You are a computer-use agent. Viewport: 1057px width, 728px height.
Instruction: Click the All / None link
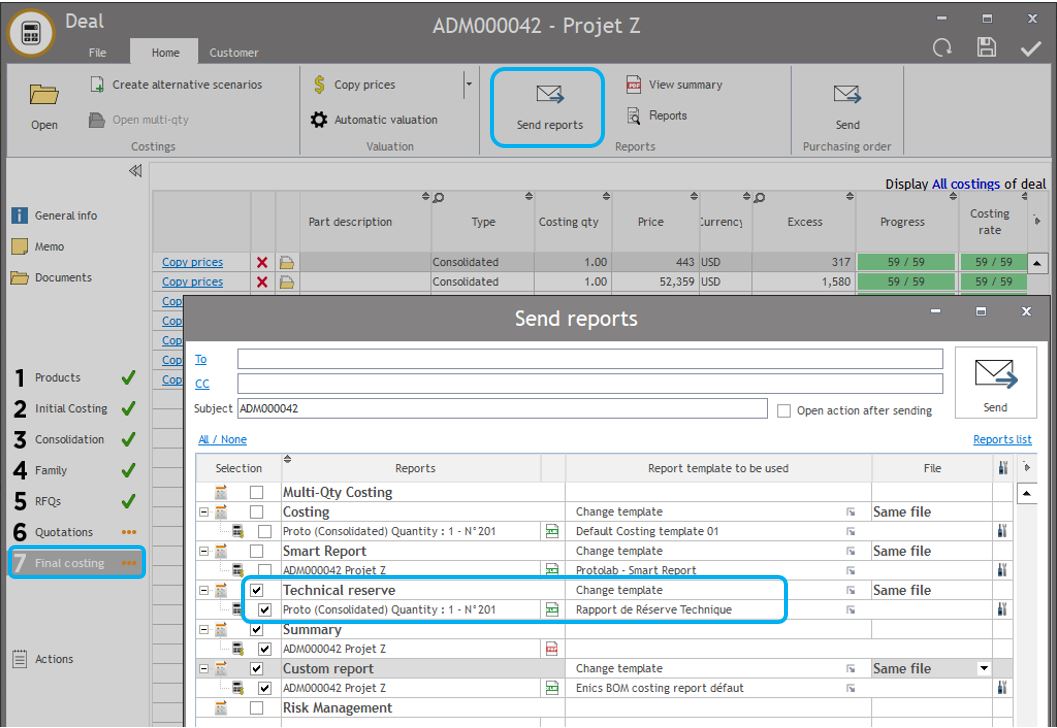click(x=222, y=439)
